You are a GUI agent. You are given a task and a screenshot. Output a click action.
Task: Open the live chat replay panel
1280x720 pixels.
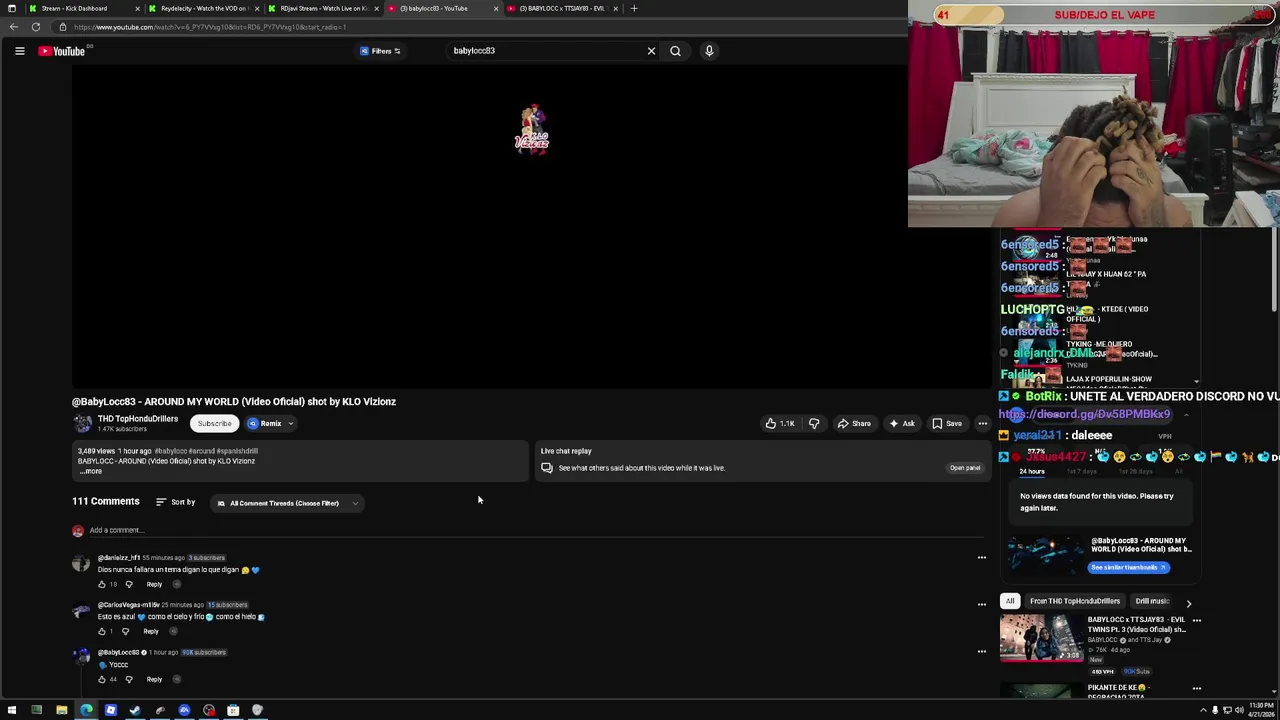[x=965, y=468]
